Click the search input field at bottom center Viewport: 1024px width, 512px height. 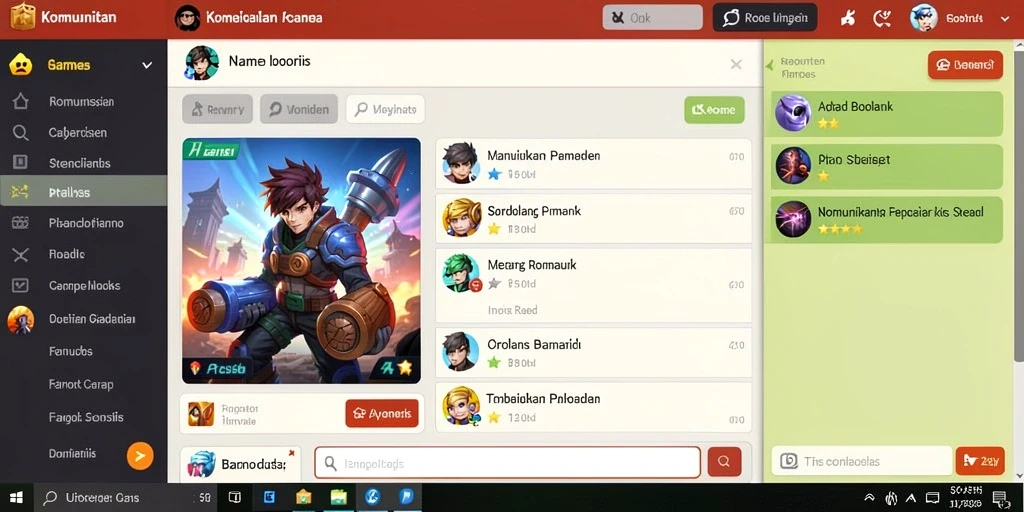coord(507,463)
